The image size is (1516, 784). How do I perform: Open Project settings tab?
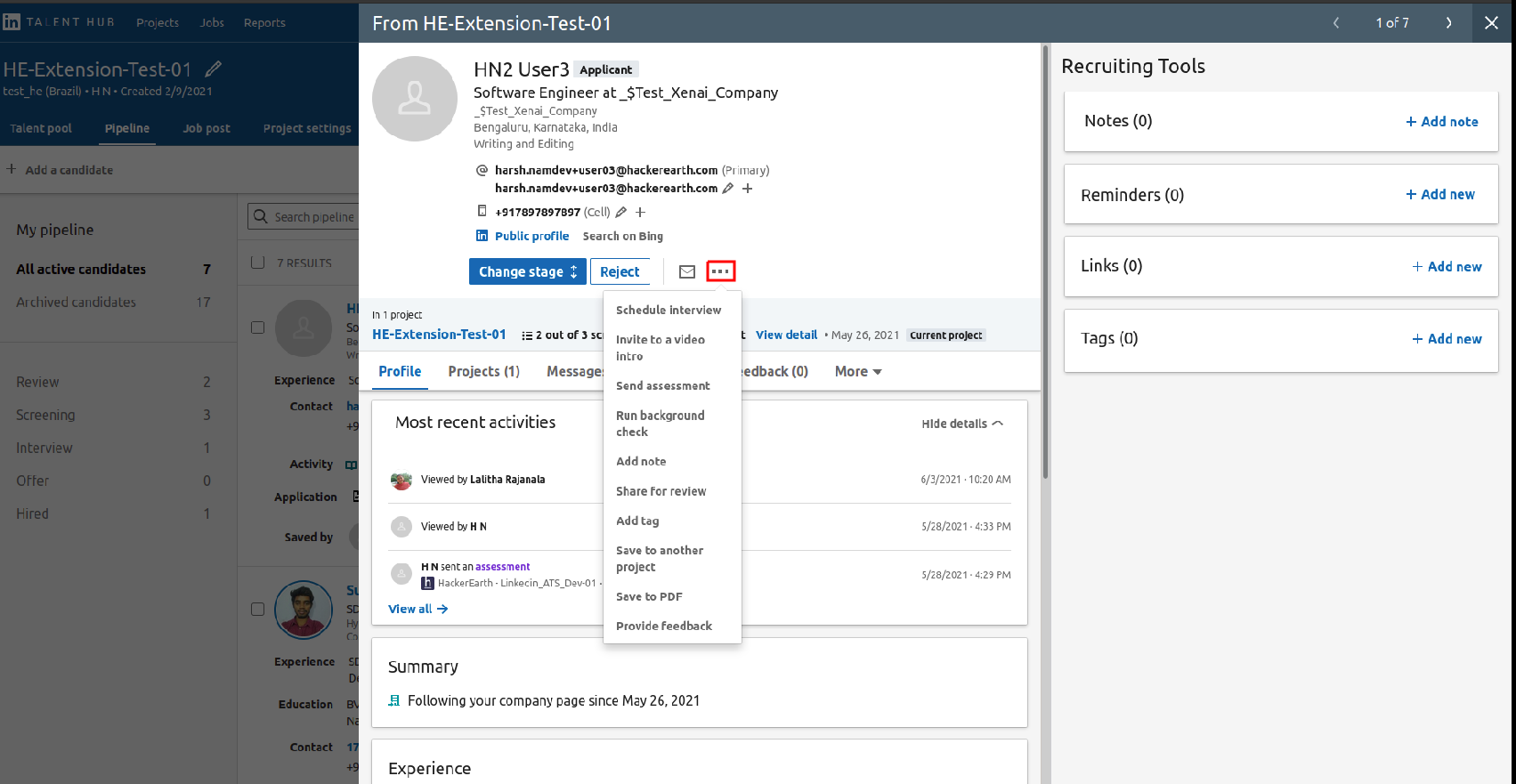[x=307, y=128]
